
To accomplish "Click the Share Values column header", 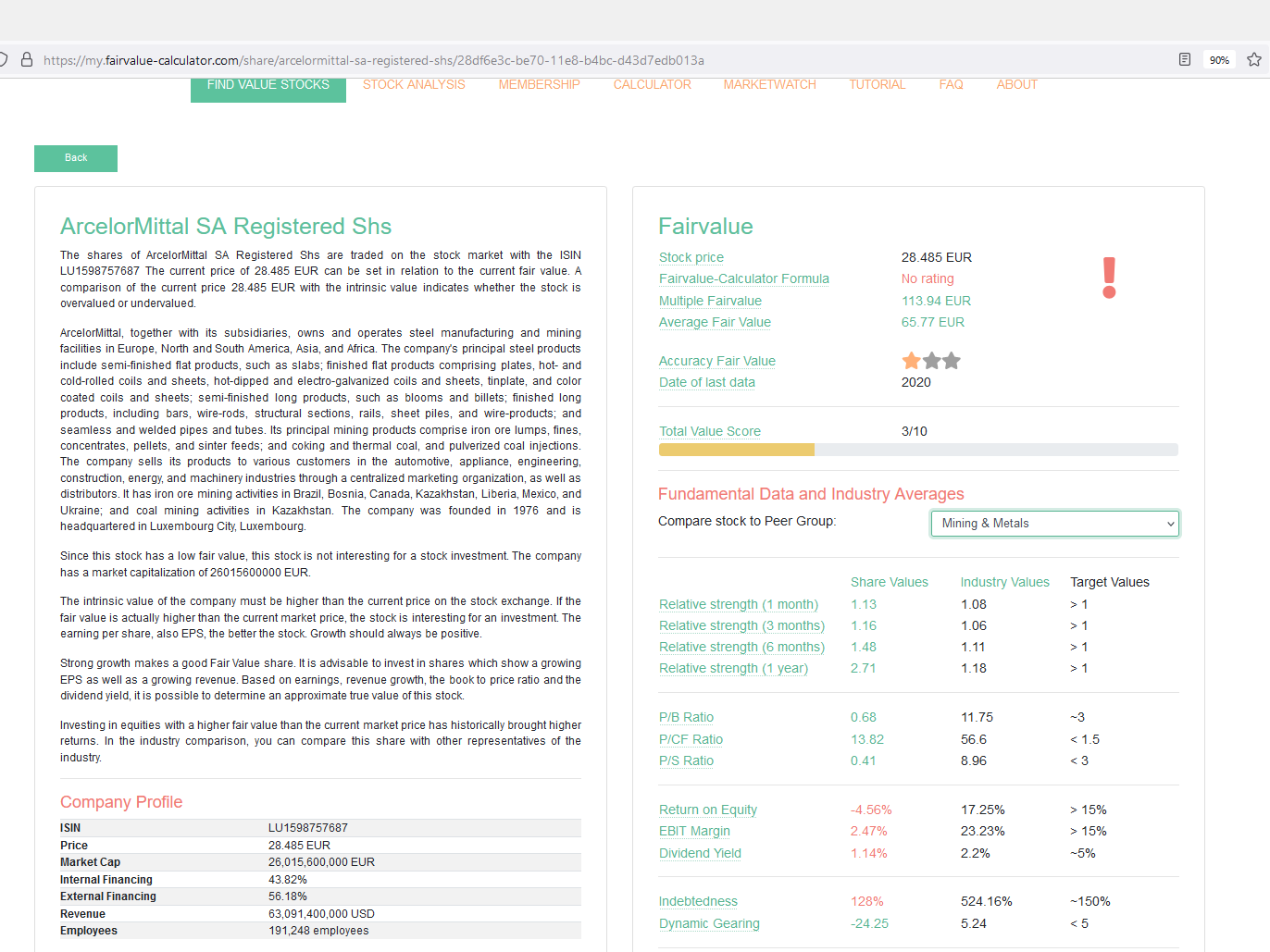I will point(890,582).
